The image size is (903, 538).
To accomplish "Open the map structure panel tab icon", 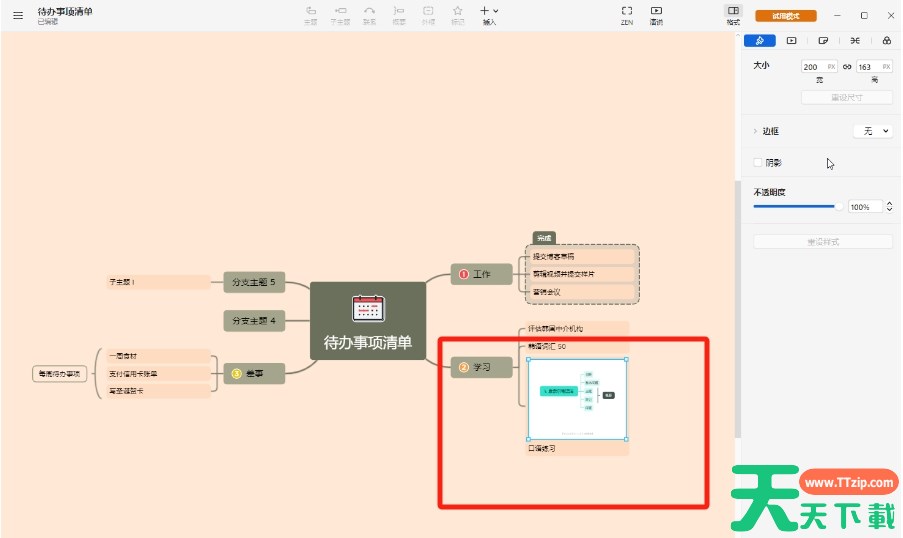I will pos(854,41).
